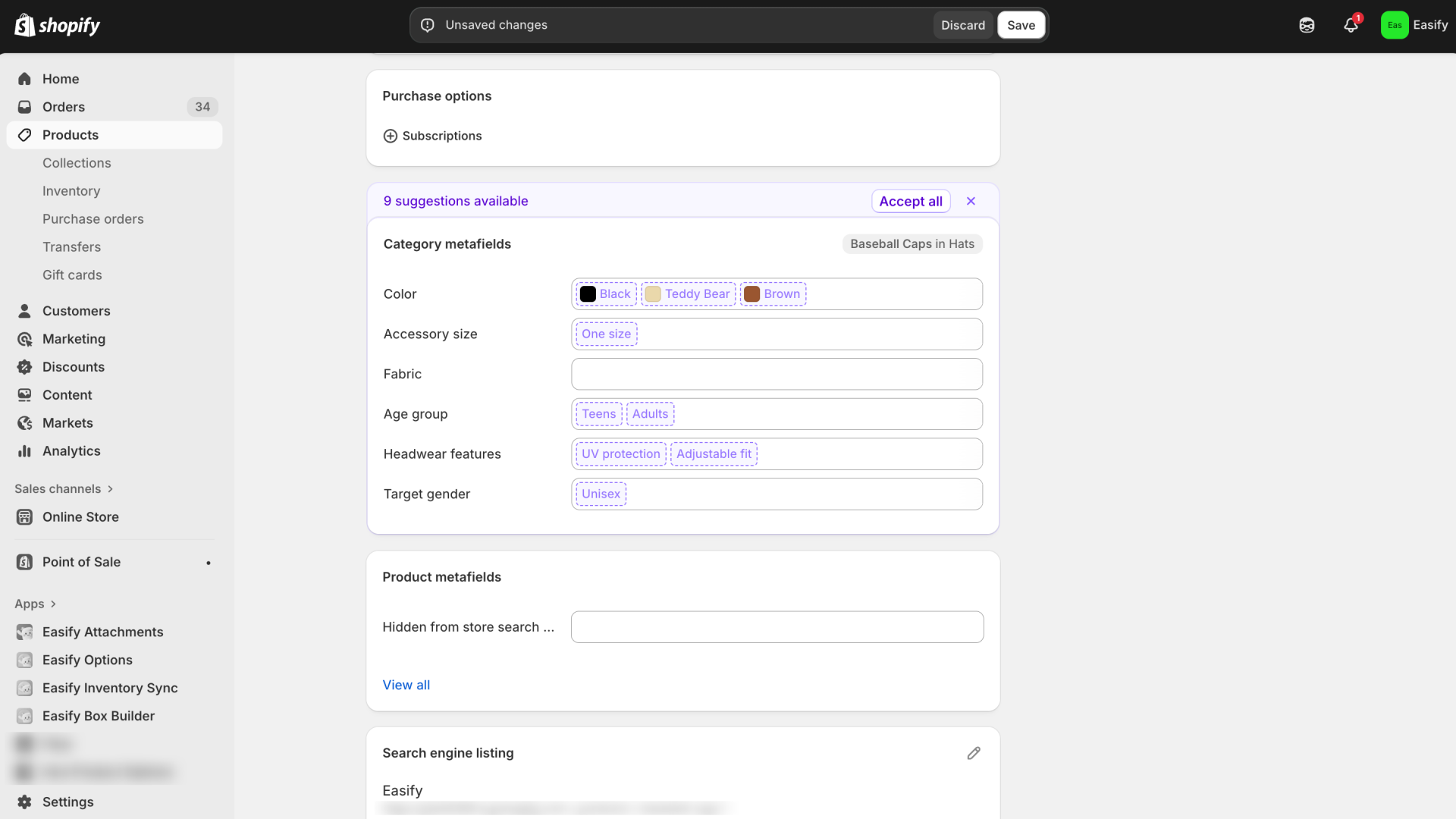This screenshot has height=819, width=1456.
Task: Click the Settings gear icon
Action: coord(24,802)
